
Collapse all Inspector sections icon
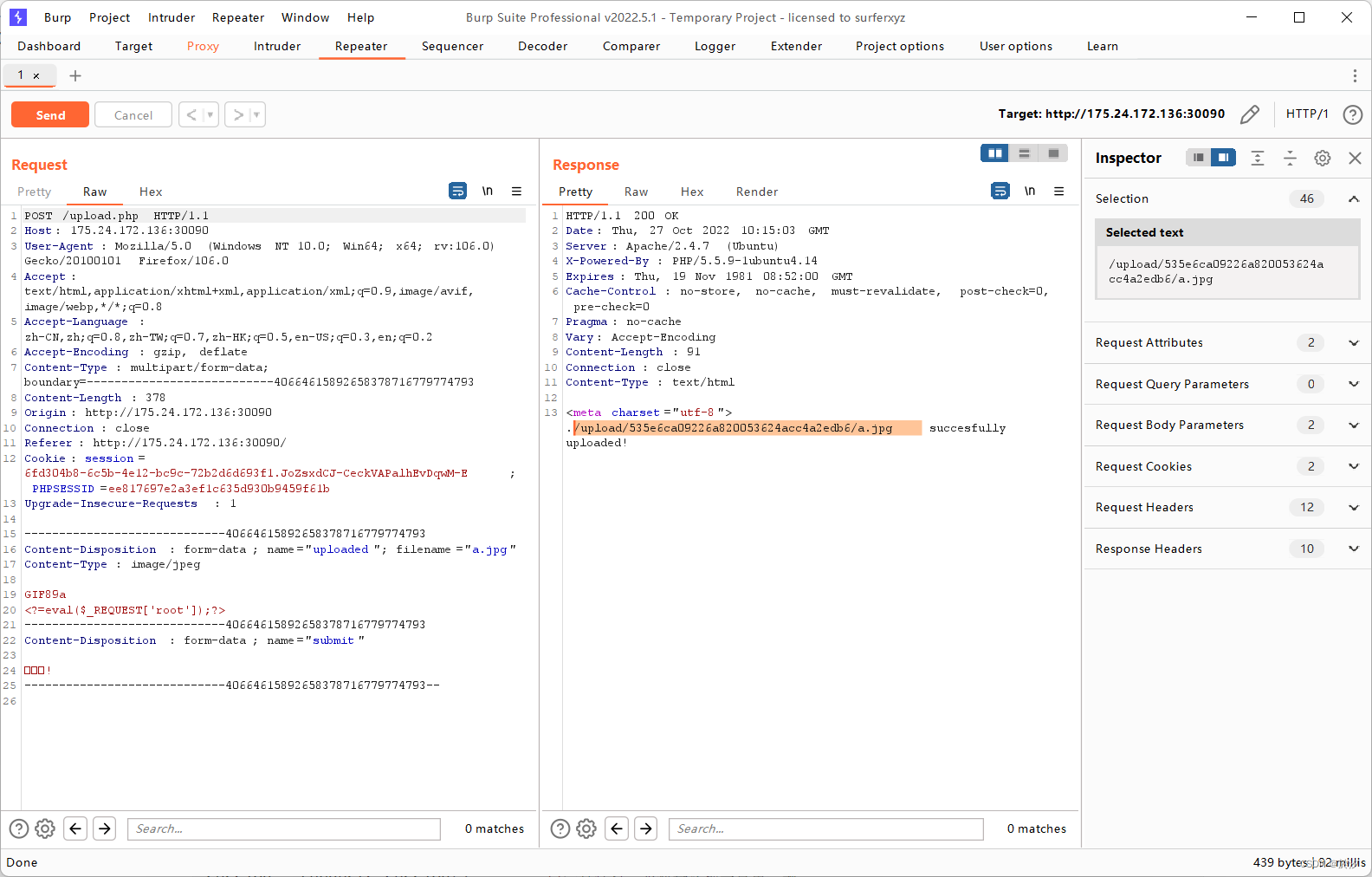1290,158
